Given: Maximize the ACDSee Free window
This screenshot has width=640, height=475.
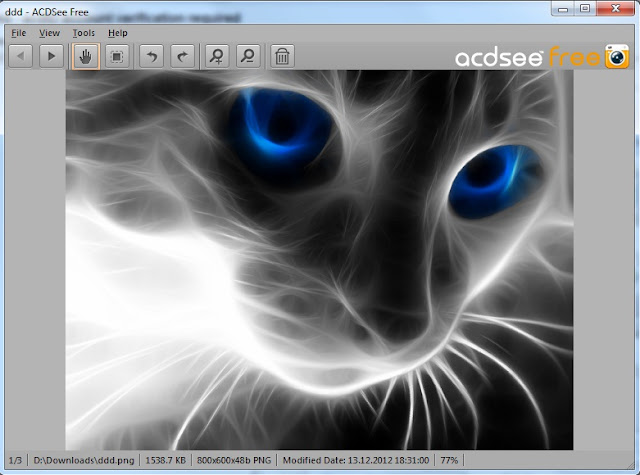Looking at the screenshot, I should (585, 9).
